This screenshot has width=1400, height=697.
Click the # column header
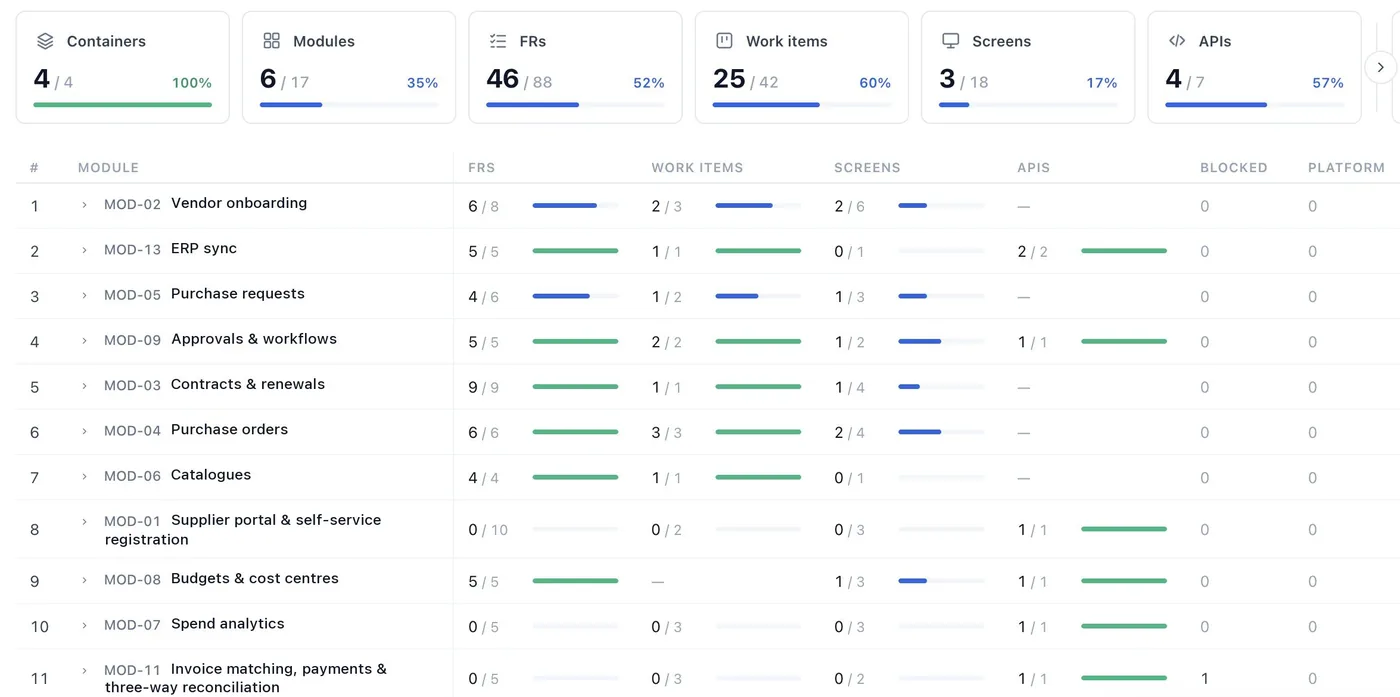(x=34, y=168)
